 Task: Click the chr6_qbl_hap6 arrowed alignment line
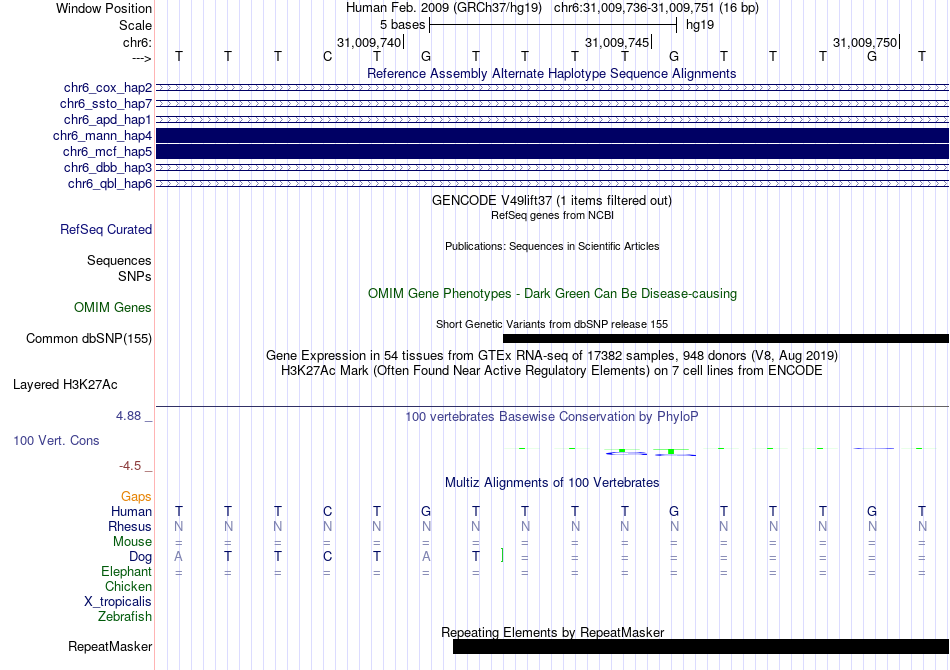coord(553,184)
